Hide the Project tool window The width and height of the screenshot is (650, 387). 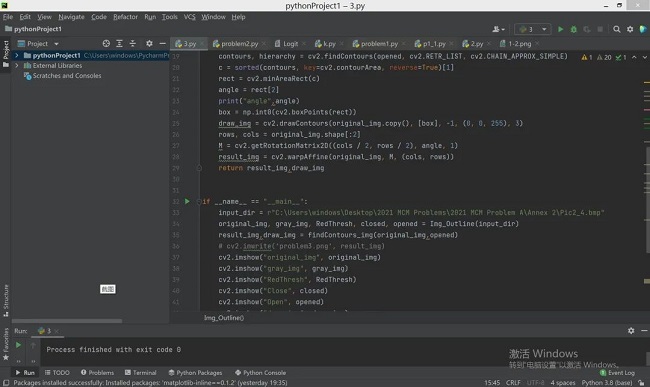coord(162,44)
